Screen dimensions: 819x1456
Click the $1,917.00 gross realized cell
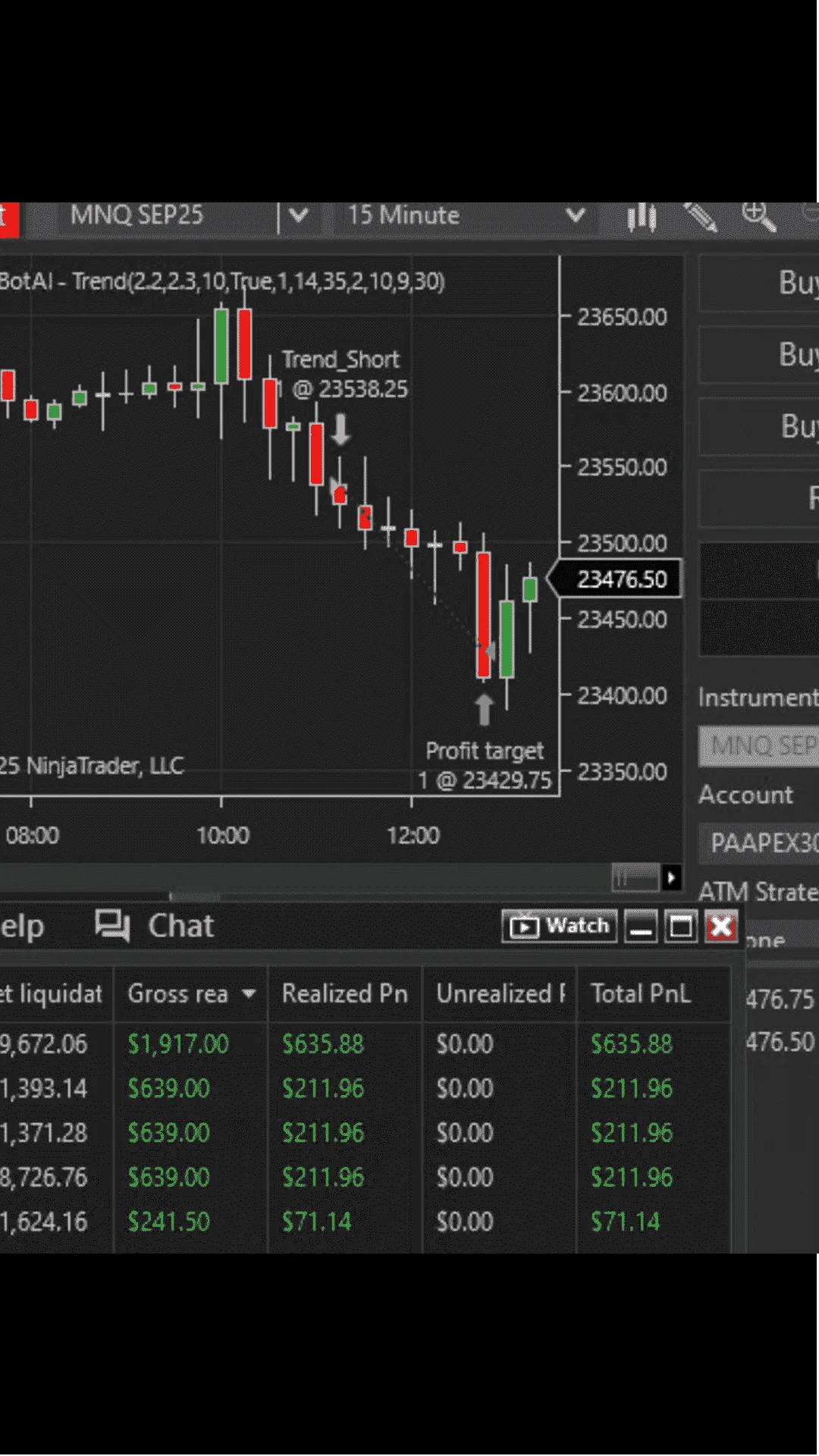pyautogui.click(x=178, y=1044)
